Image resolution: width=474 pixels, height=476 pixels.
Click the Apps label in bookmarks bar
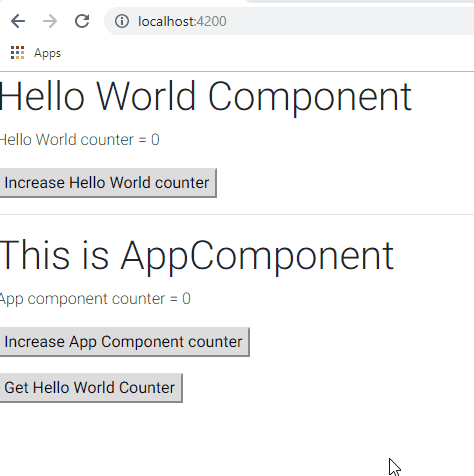click(x=47, y=53)
